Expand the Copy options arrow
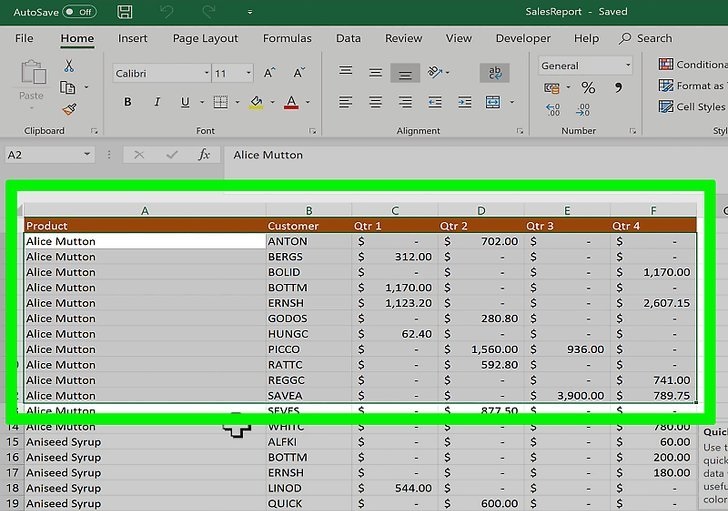Screen dimensions: 728x511 pos(86,87)
